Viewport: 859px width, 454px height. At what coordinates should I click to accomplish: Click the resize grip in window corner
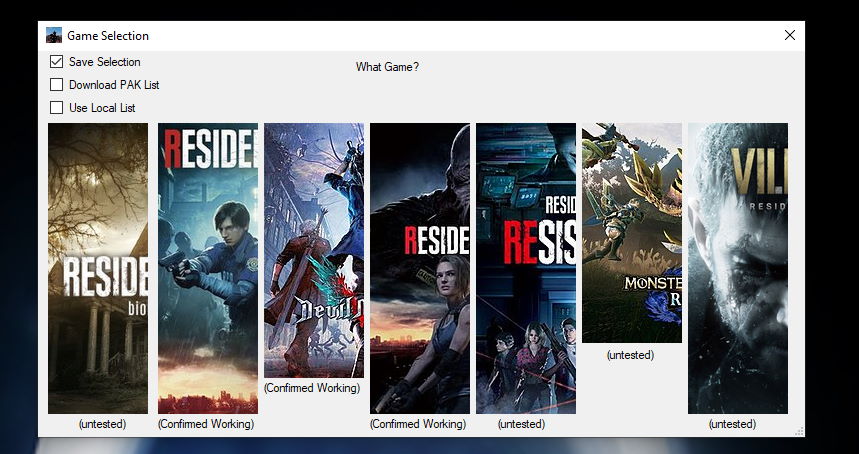(798, 431)
